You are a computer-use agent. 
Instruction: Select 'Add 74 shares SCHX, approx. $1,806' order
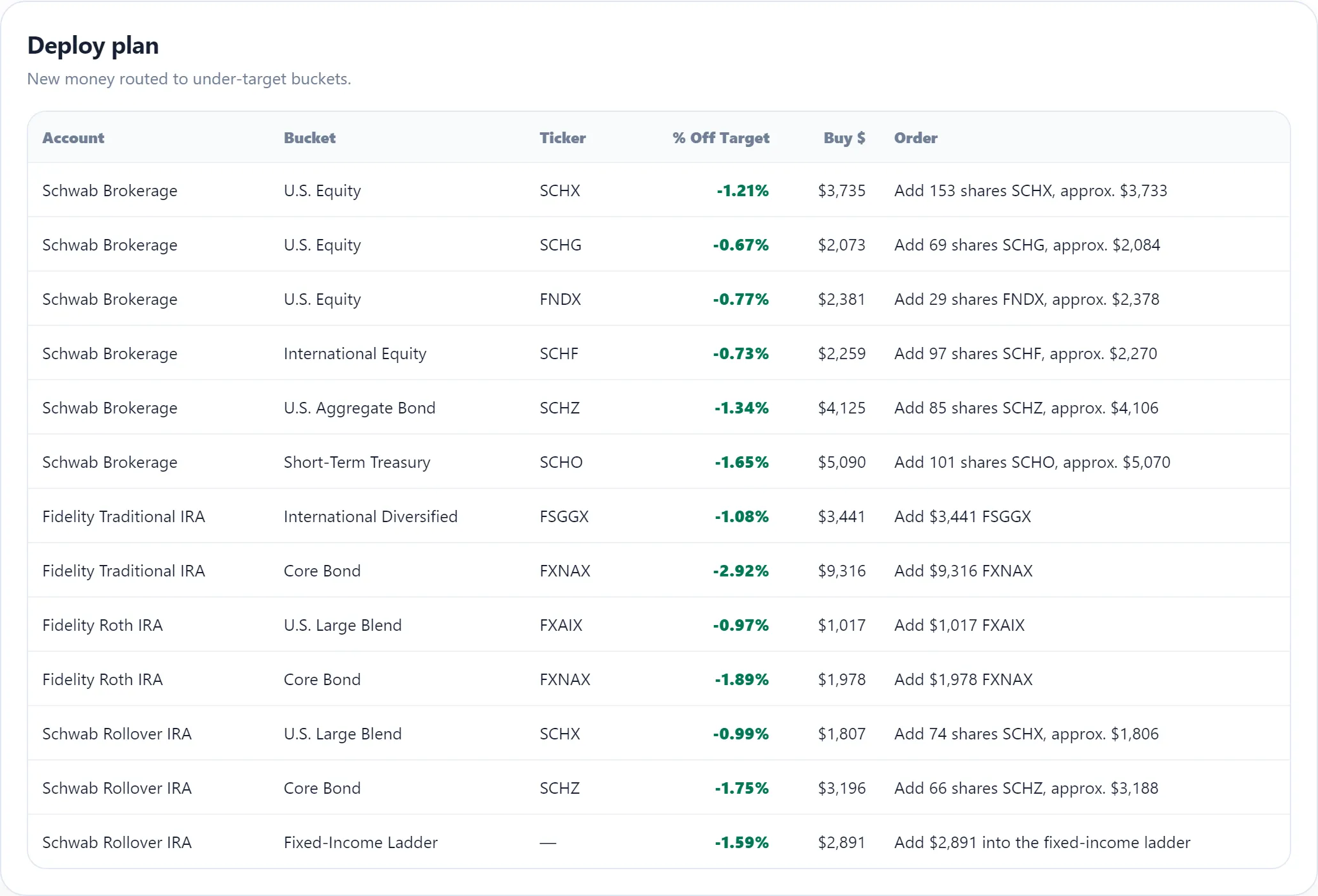coord(1027,734)
